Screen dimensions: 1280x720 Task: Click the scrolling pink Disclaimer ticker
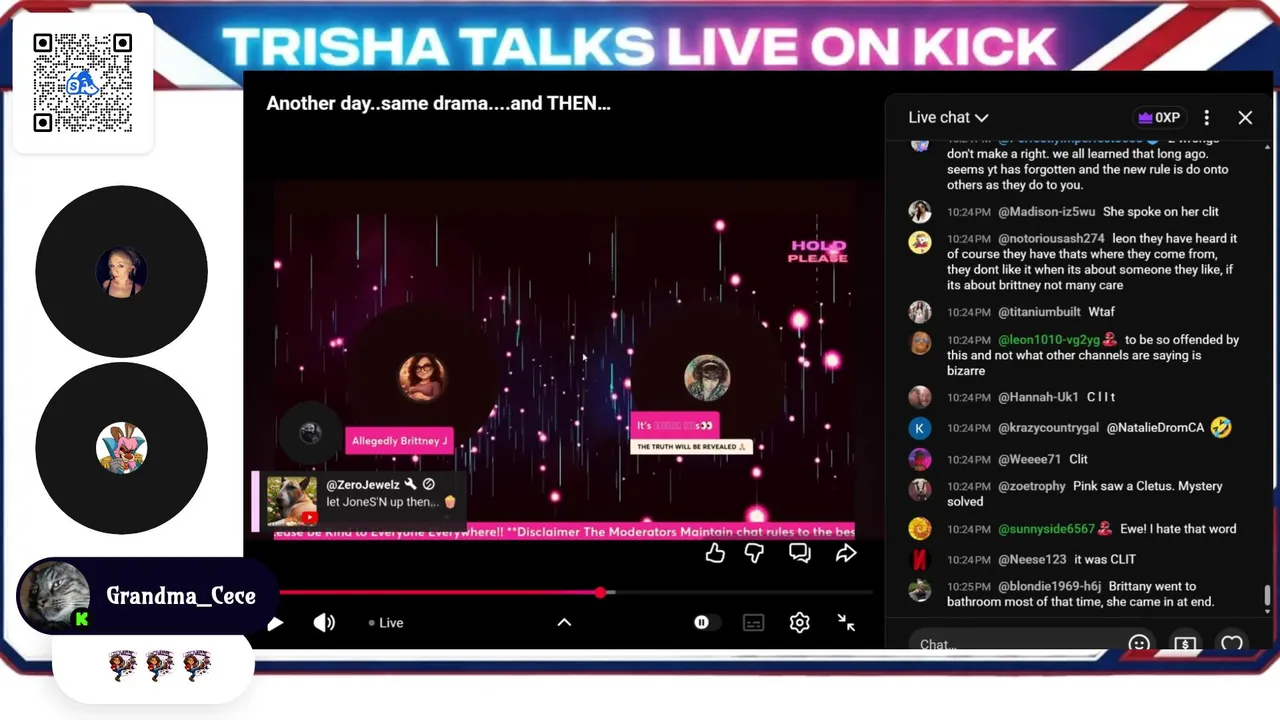coord(564,533)
